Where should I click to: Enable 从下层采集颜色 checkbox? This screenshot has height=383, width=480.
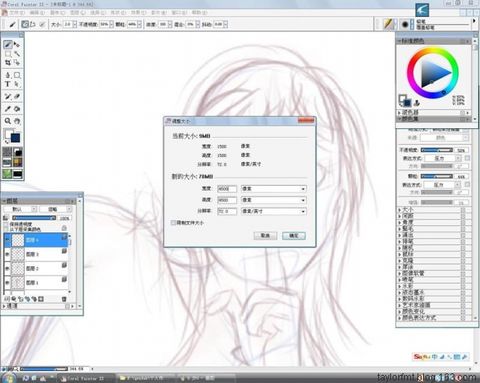[6, 229]
